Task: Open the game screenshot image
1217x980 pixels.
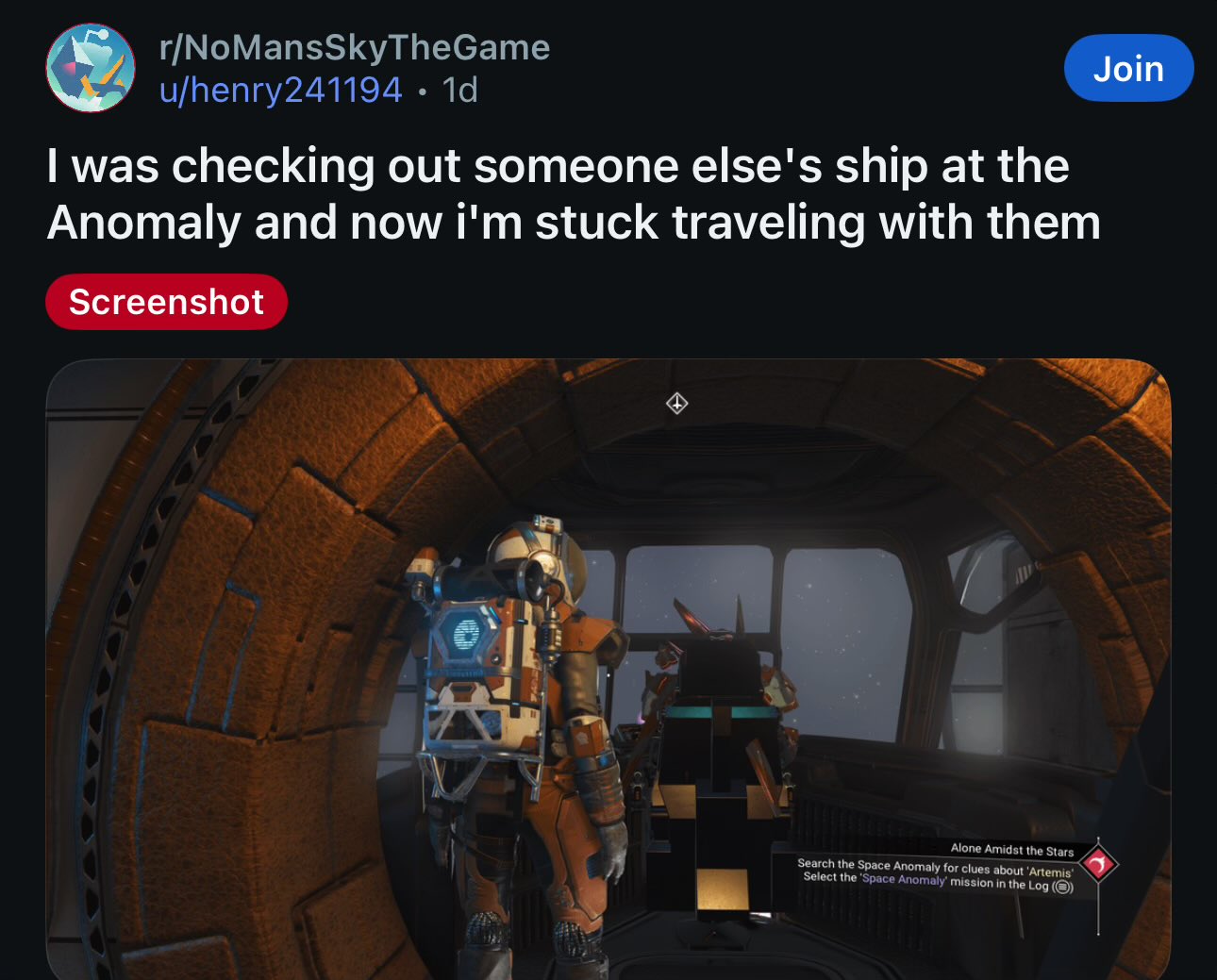Action: coord(608,669)
